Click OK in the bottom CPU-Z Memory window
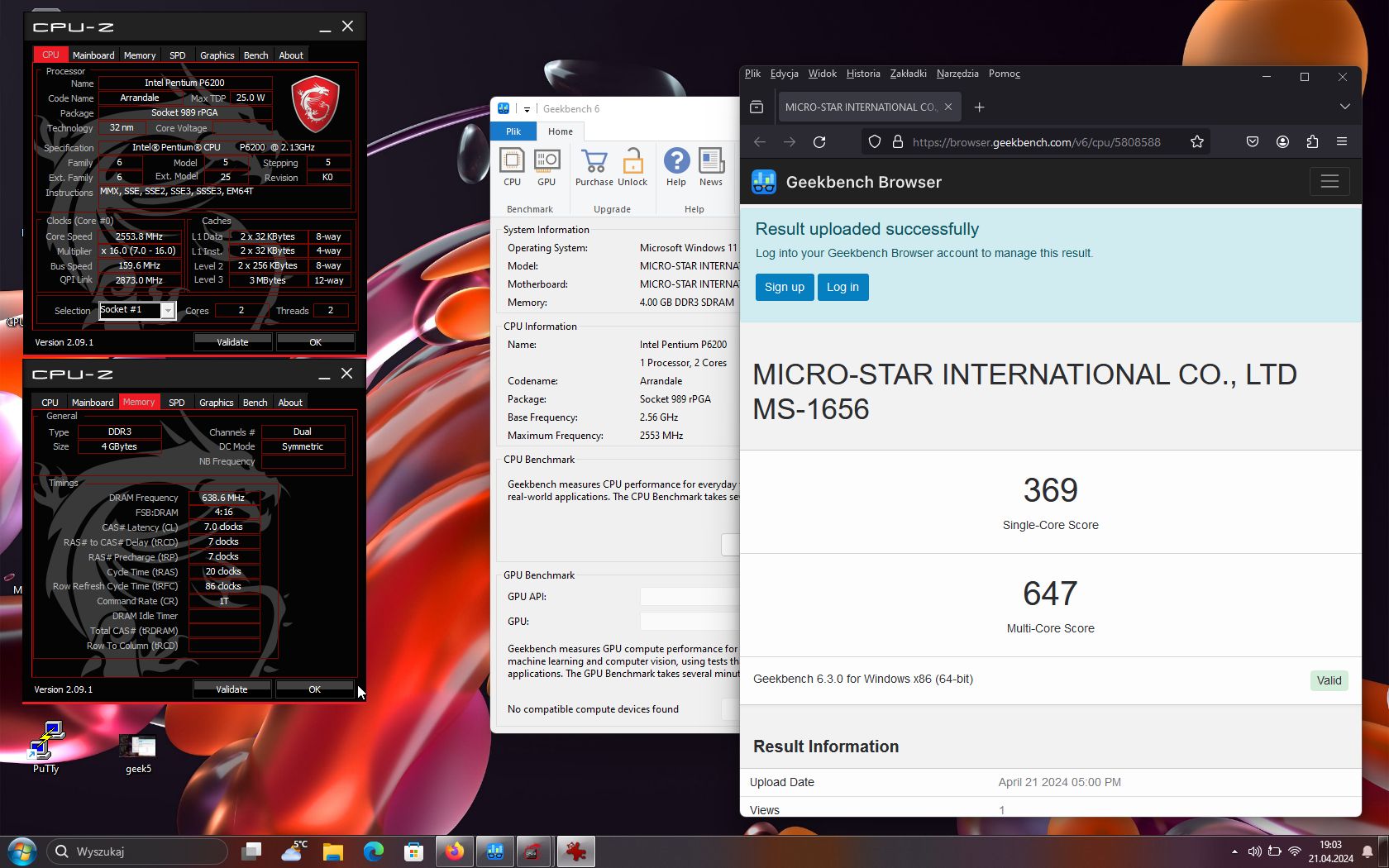 tap(314, 689)
